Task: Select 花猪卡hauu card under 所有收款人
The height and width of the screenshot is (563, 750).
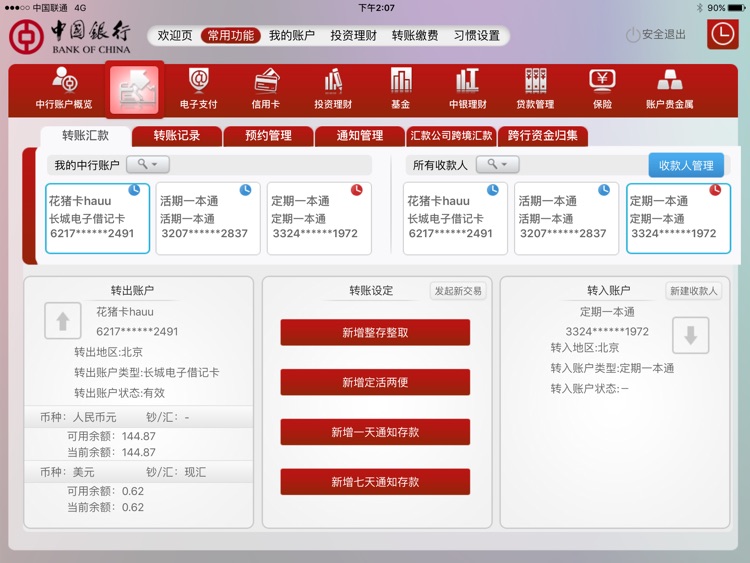Action: coord(455,218)
